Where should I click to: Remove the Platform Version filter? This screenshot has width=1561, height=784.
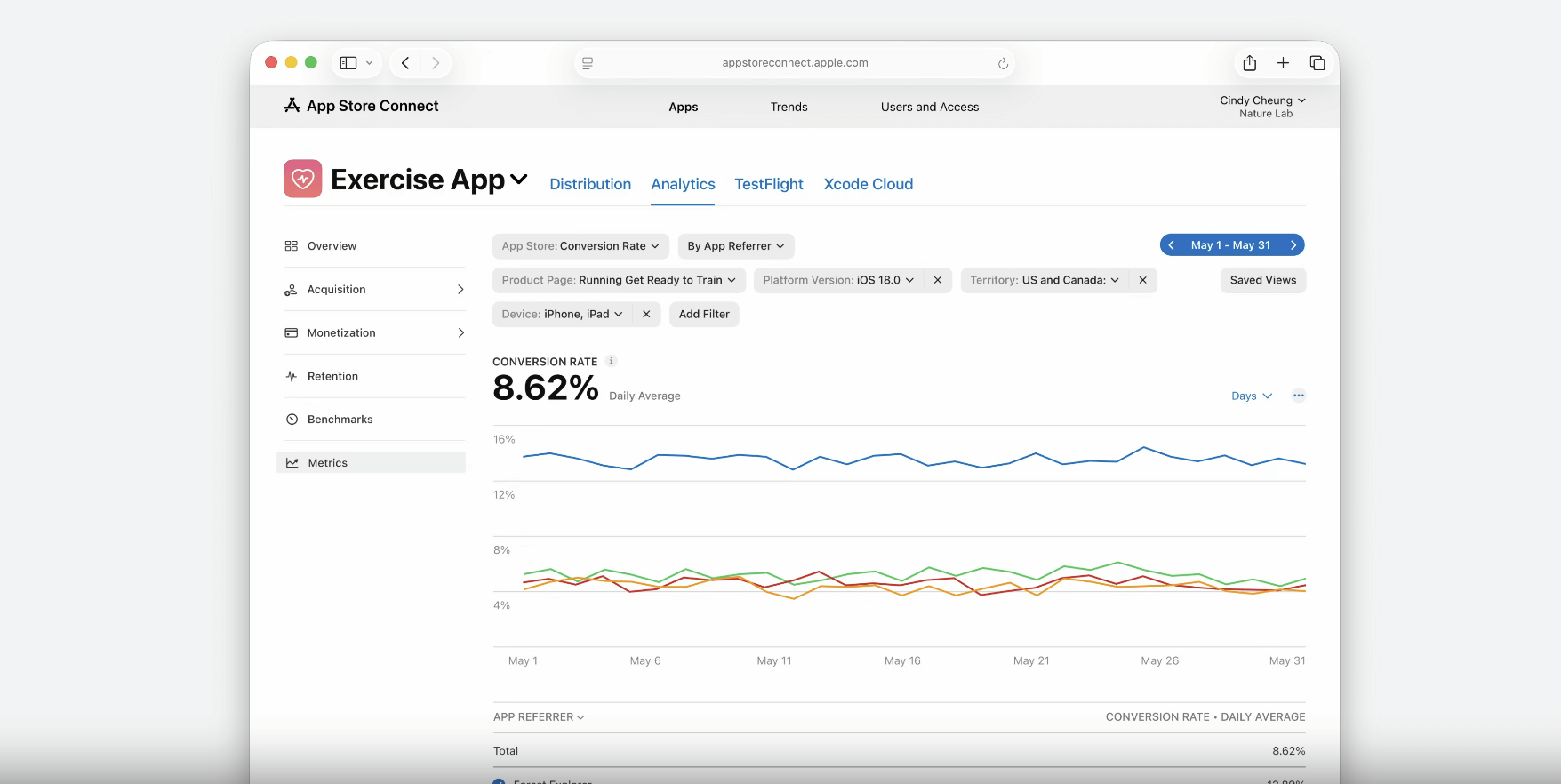point(938,280)
